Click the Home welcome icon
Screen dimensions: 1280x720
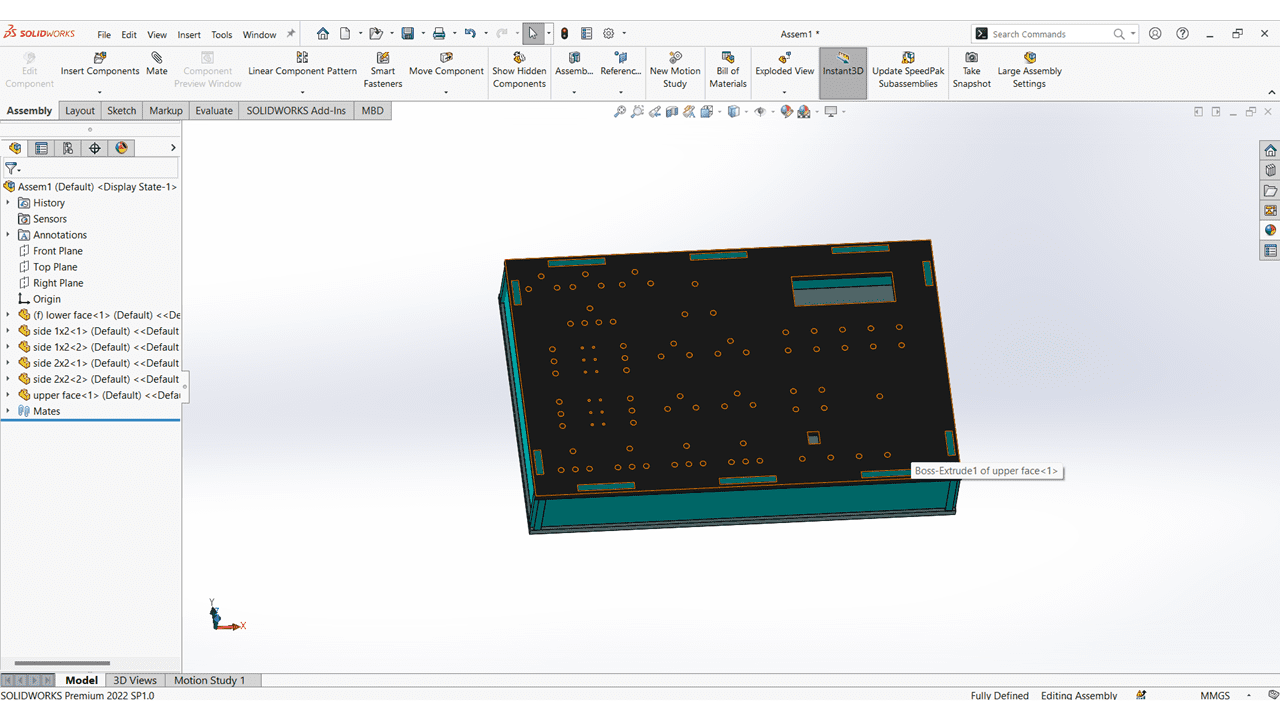coord(323,33)
